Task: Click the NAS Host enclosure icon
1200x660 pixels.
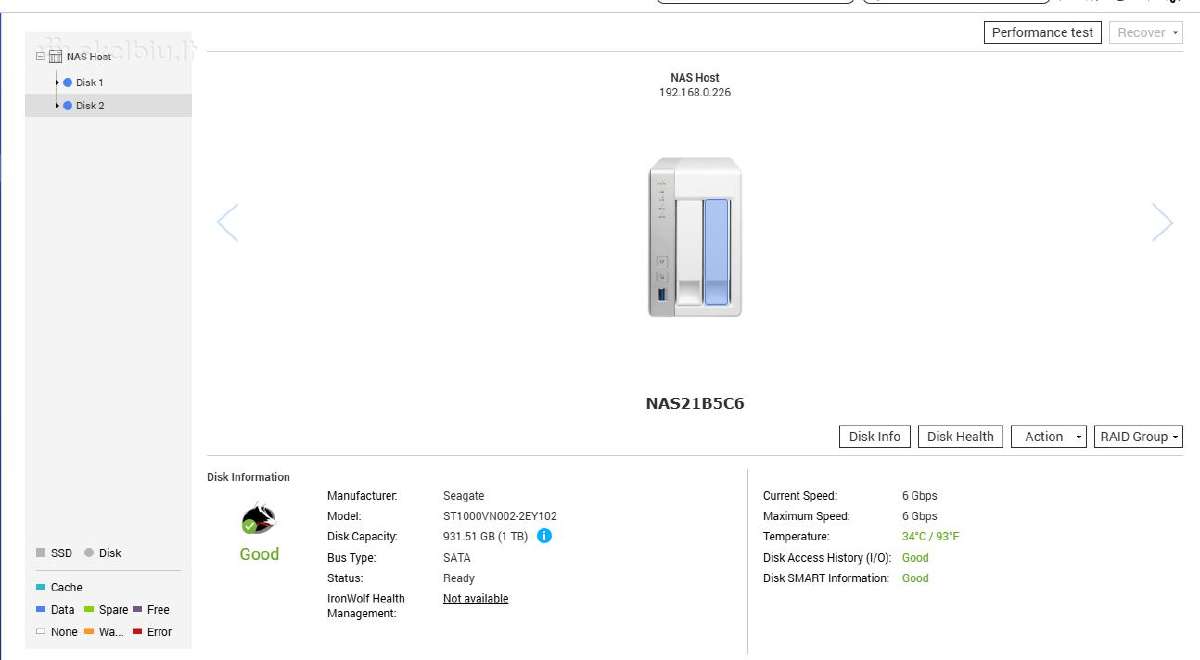Action: point(56,57)
